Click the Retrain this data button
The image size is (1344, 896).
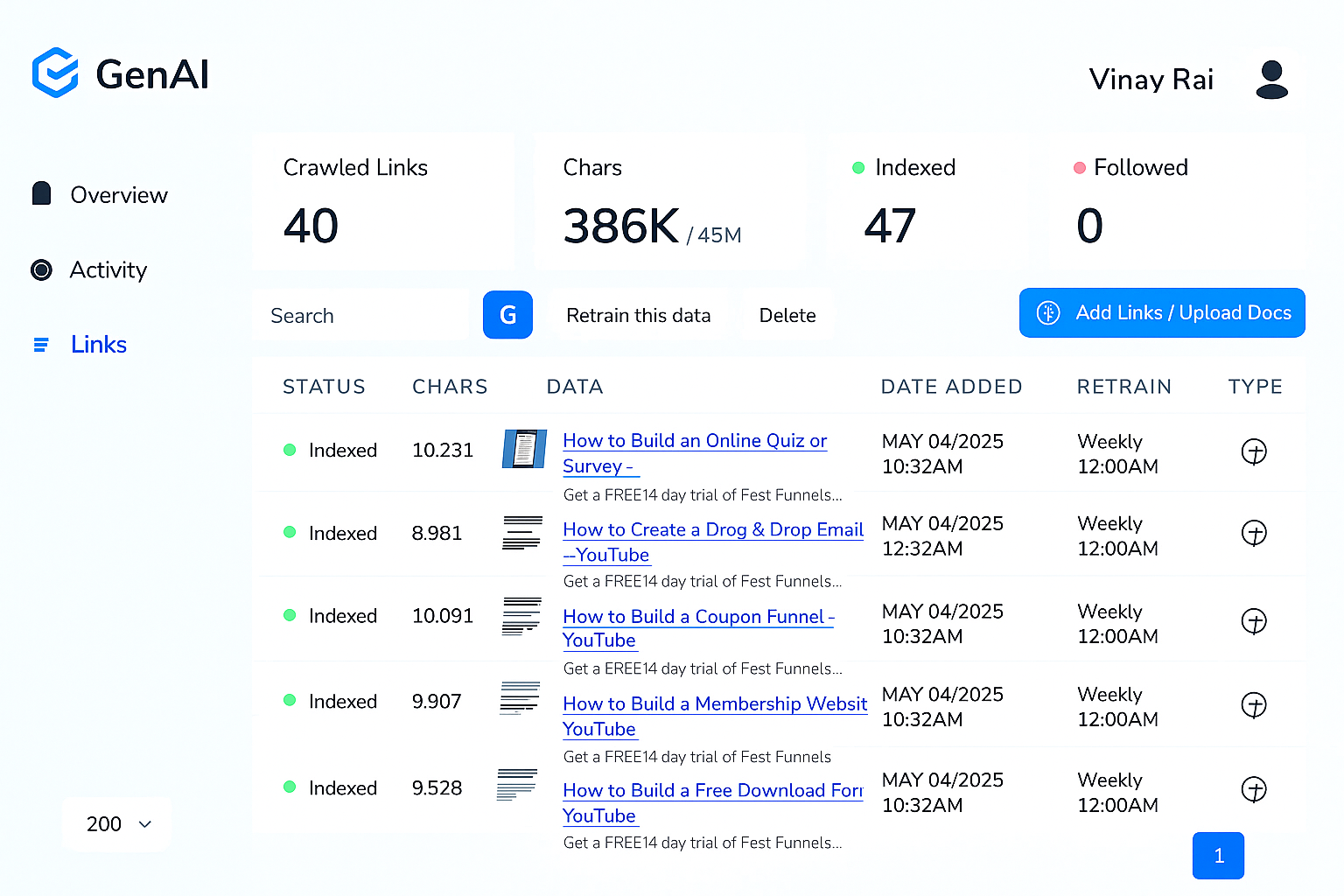click(x=638, y=316)
